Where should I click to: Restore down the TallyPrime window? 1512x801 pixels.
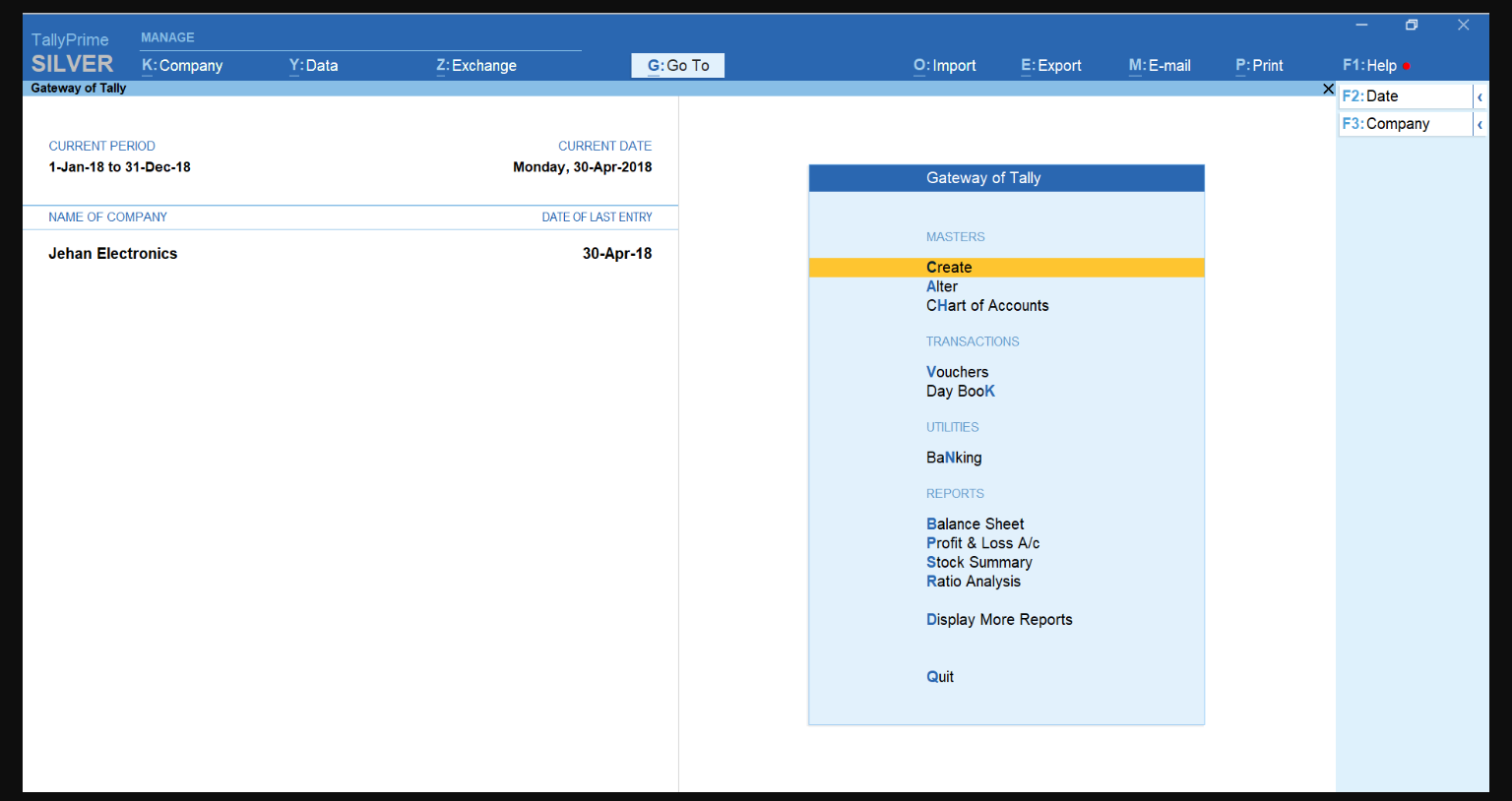[1412, 25]
